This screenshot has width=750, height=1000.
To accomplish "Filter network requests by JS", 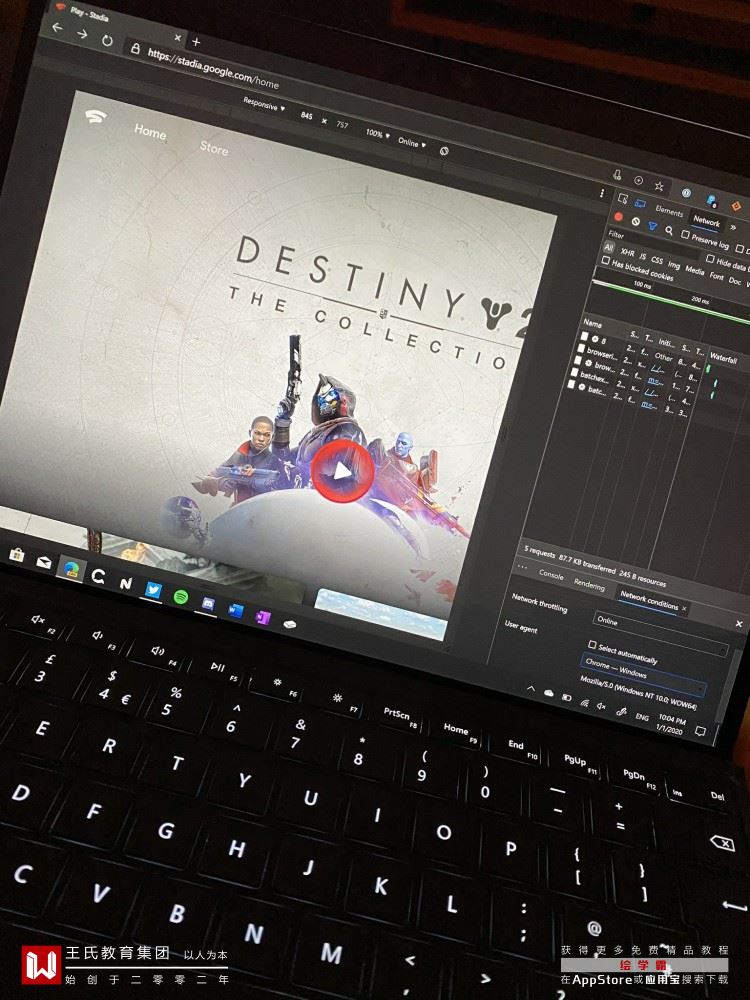I will pyautogui.click(x=642, y=256).
